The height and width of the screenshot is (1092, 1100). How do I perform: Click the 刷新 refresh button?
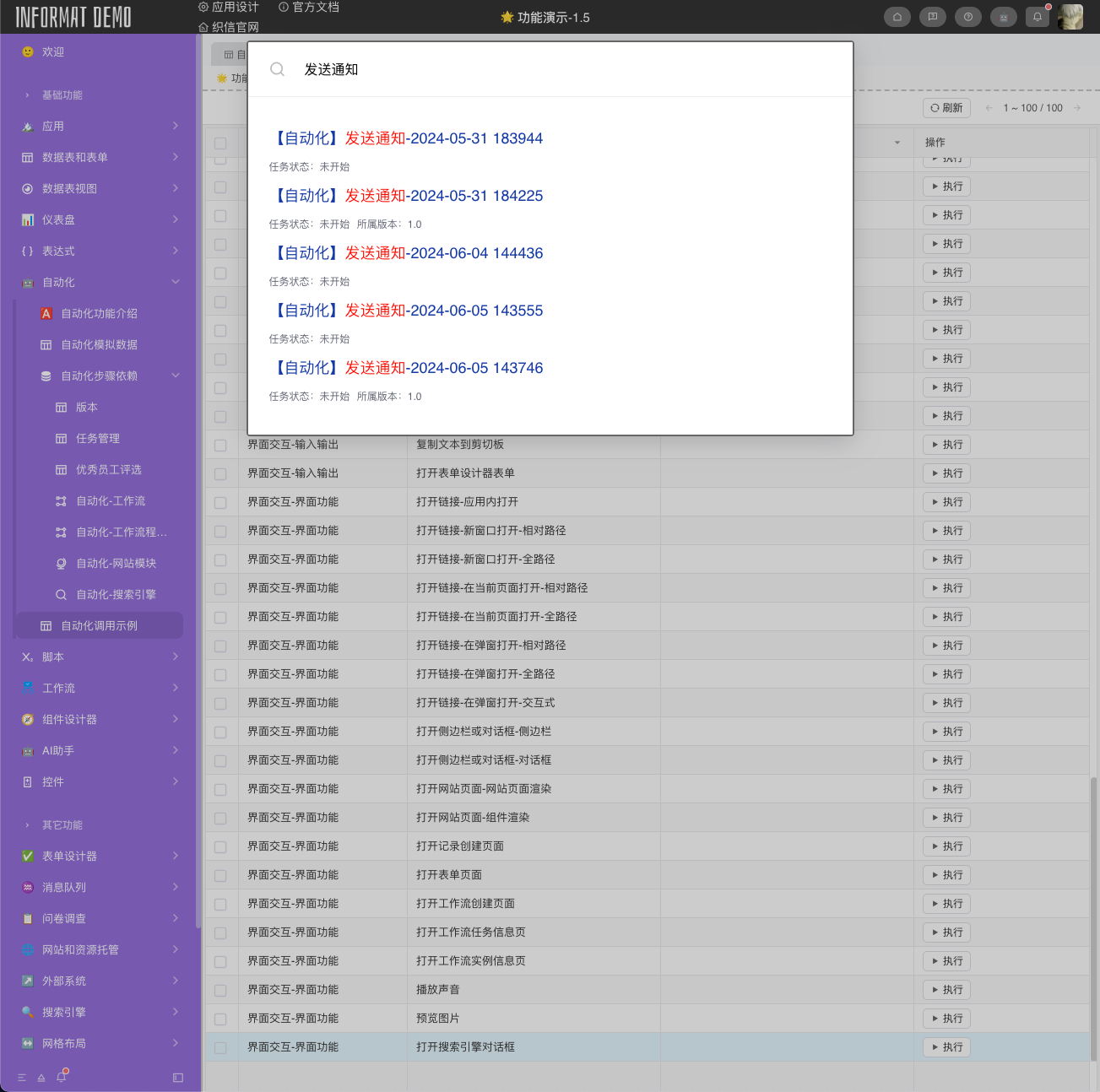click(x=946, y=108)
